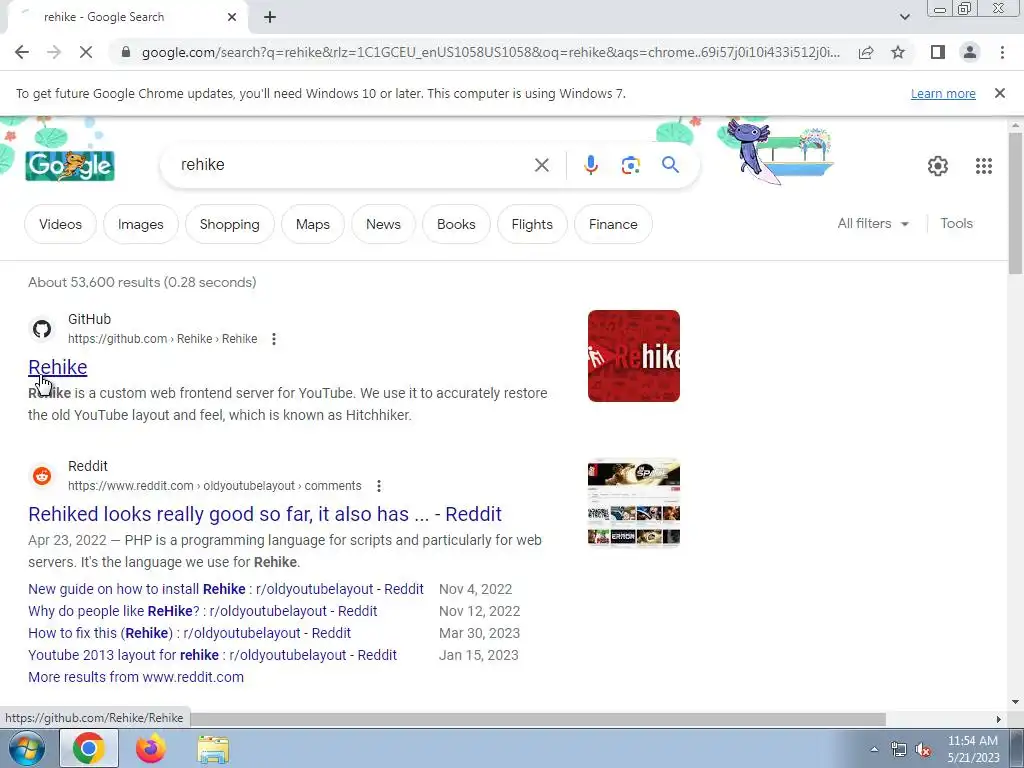Show hidden system tray icons

click(x=874, y=749)
